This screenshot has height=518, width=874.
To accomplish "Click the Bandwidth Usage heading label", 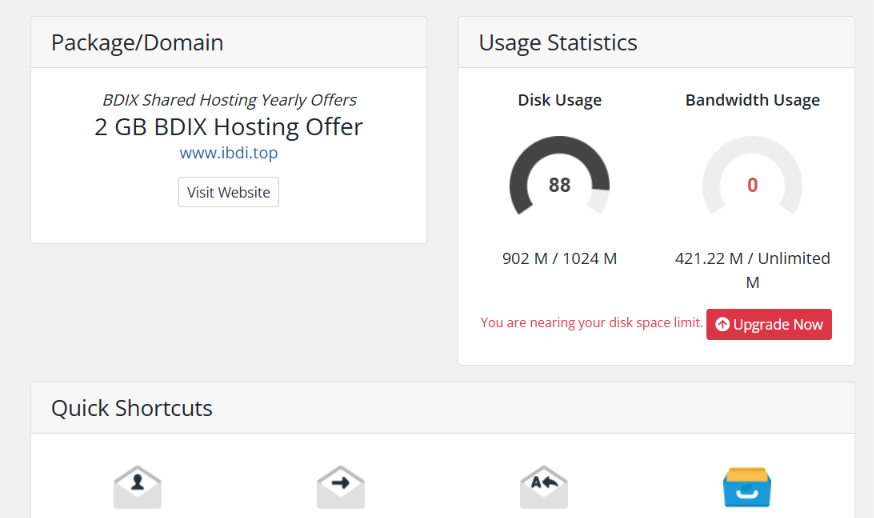I will tap(752, 100).
